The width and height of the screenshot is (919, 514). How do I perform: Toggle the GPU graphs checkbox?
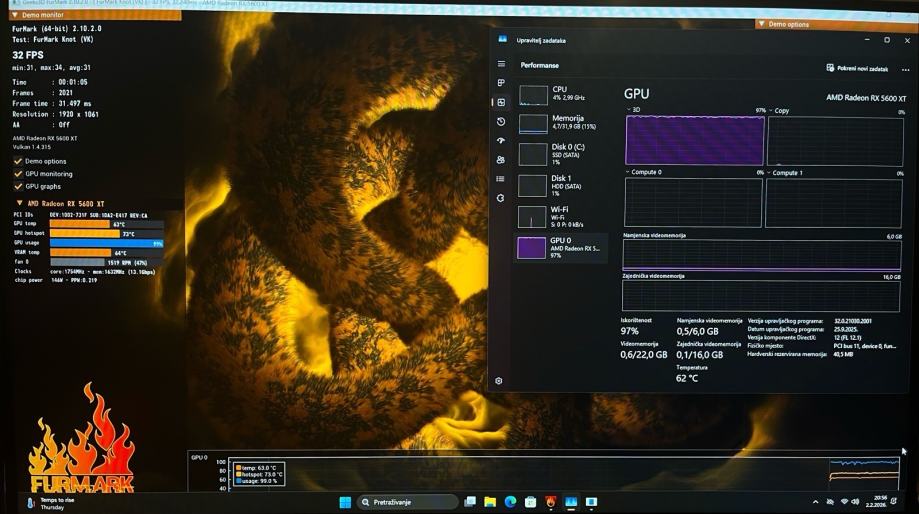pyautogui.click(x=18, y=186)
